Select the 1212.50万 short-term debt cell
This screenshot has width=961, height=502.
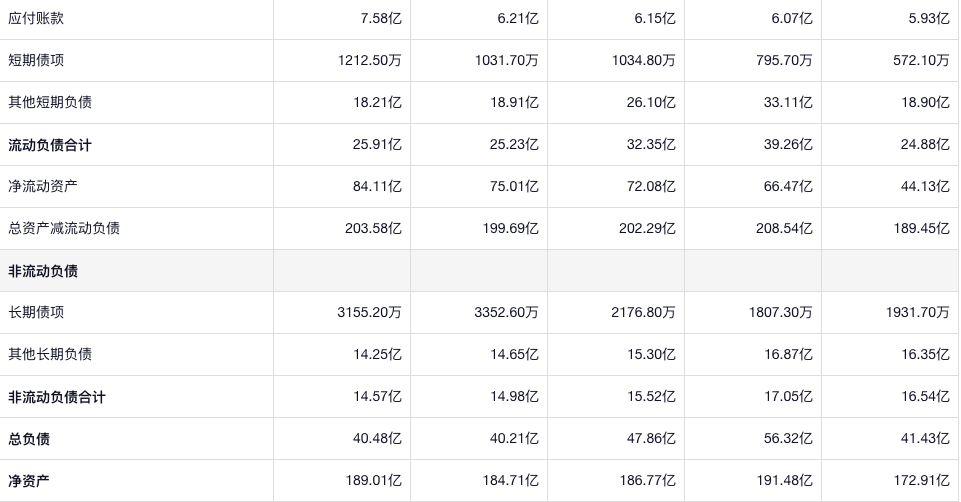pos(370,60)
